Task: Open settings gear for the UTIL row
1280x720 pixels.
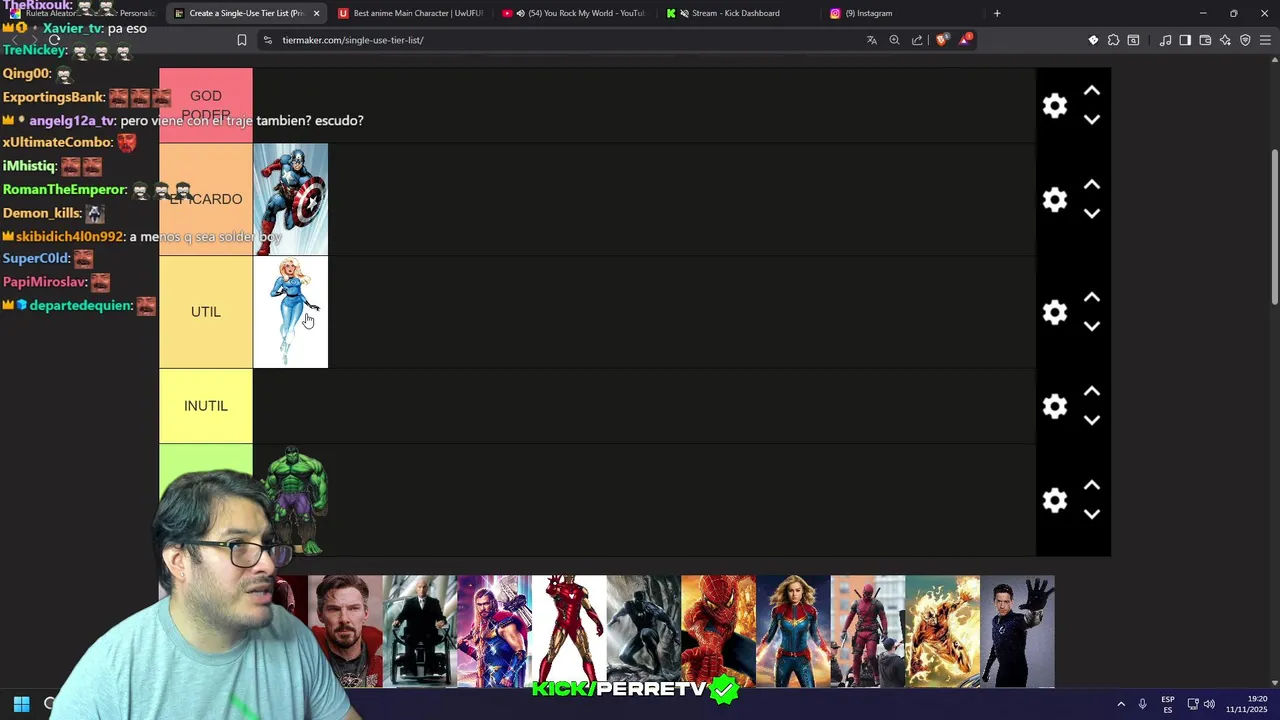Action: (1055, 312)
